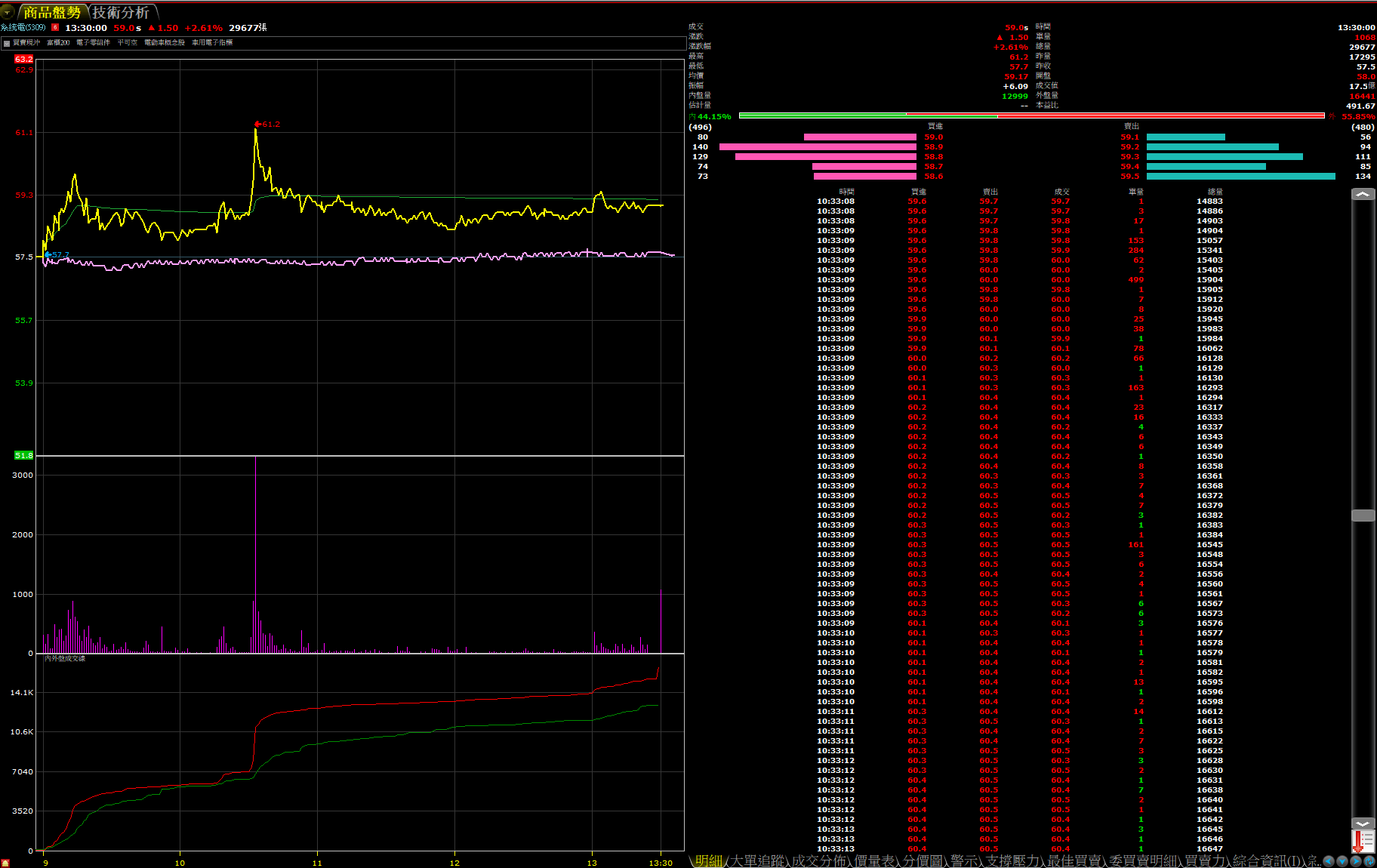Viewport: 1377px width, 868px height.
Task: Click the teal ask bar at 59.5
Action: pos(1241,176)
